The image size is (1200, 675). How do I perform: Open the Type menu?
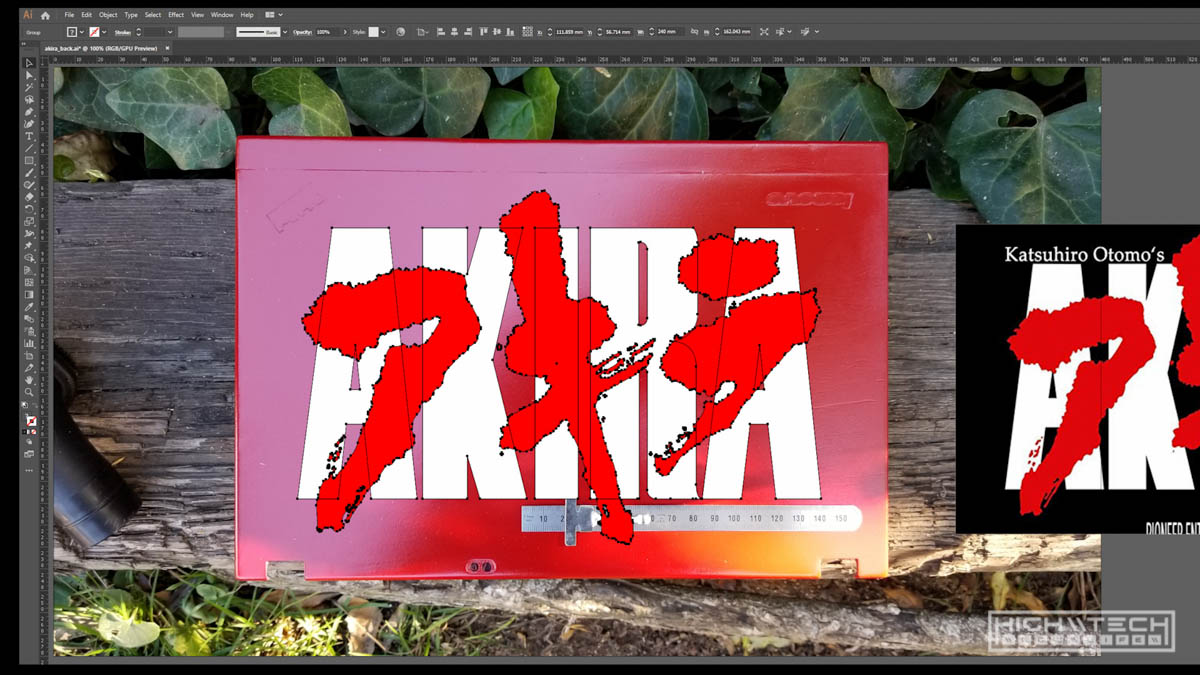[x=131, y=15]
